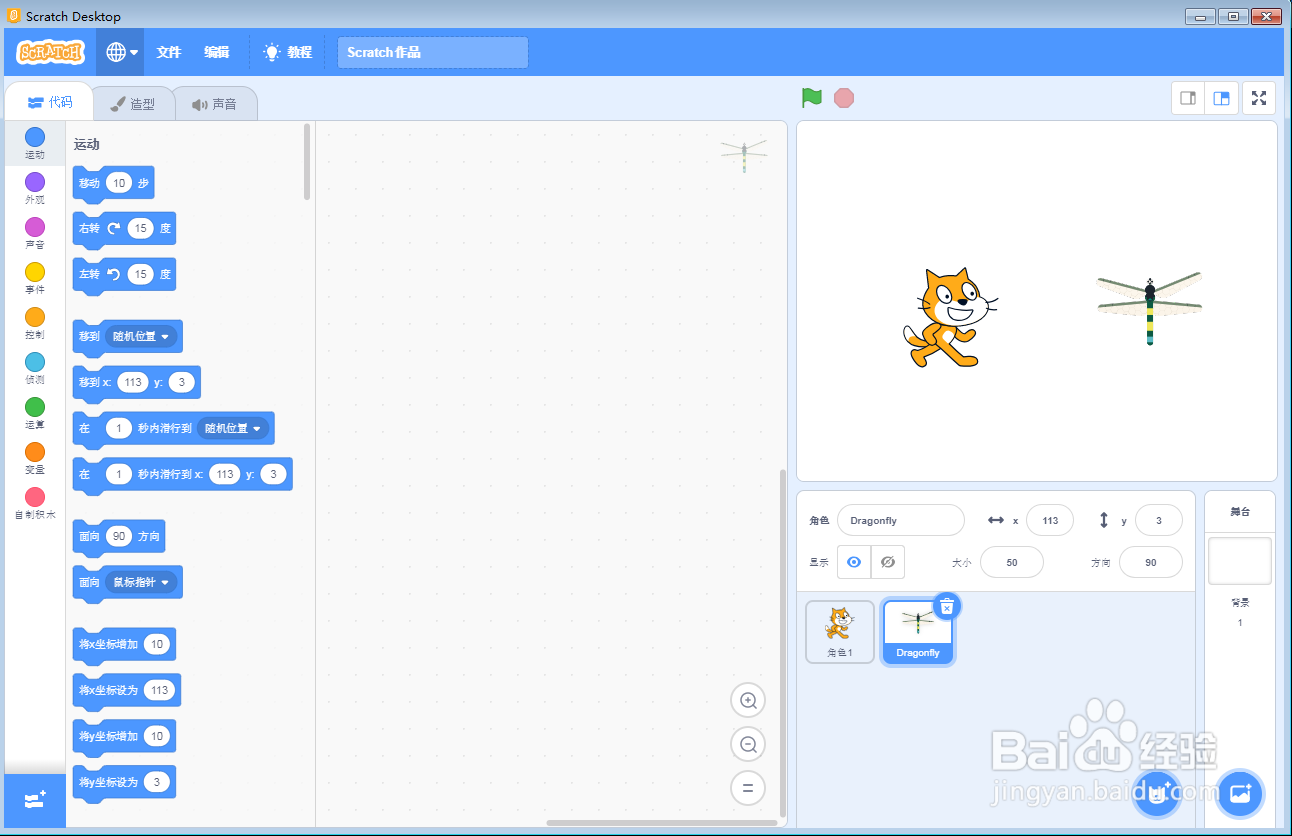Open the 文件 menu

(x=169, y=52)
